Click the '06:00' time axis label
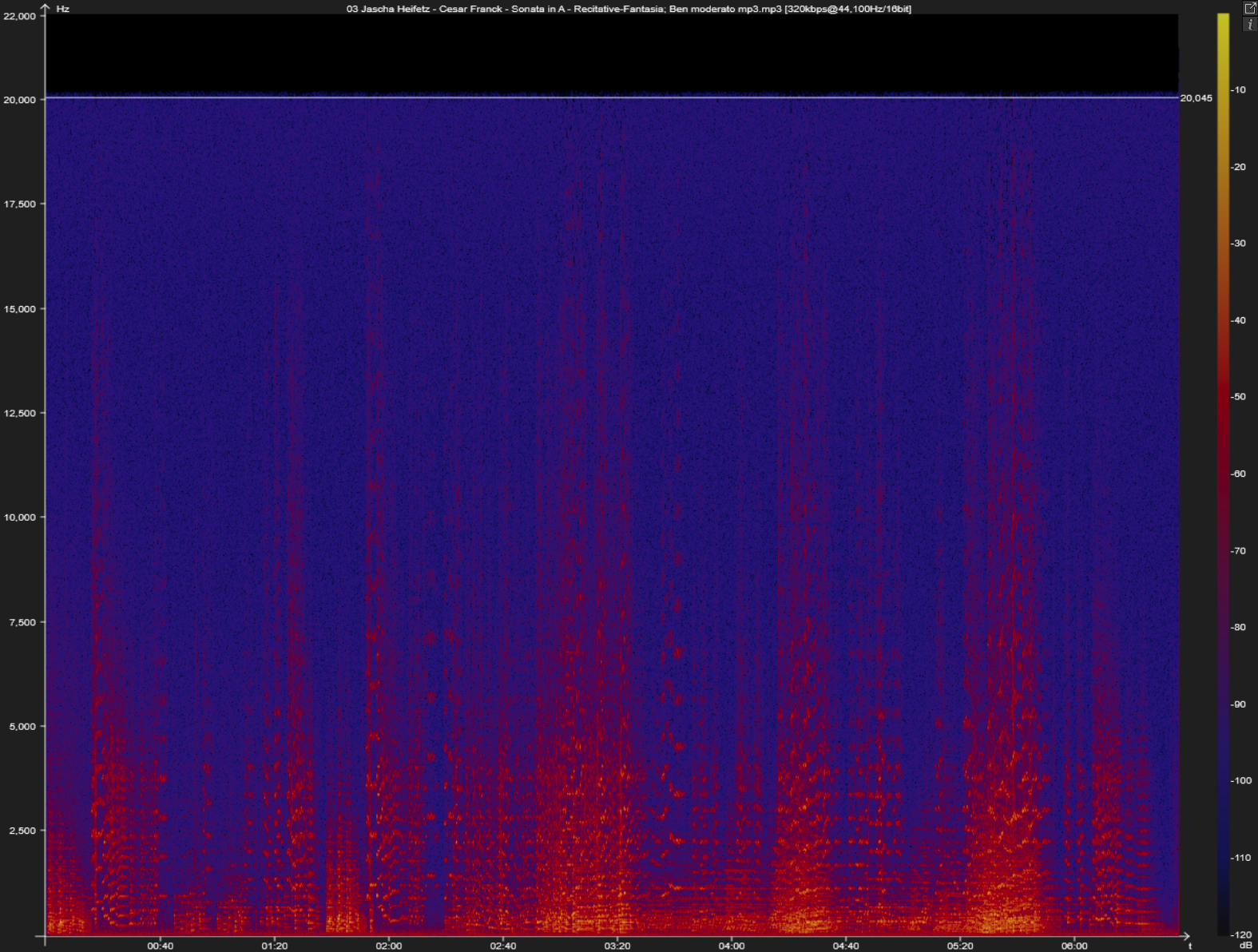Screen dimensions: 1258x952 point(1074,946)
